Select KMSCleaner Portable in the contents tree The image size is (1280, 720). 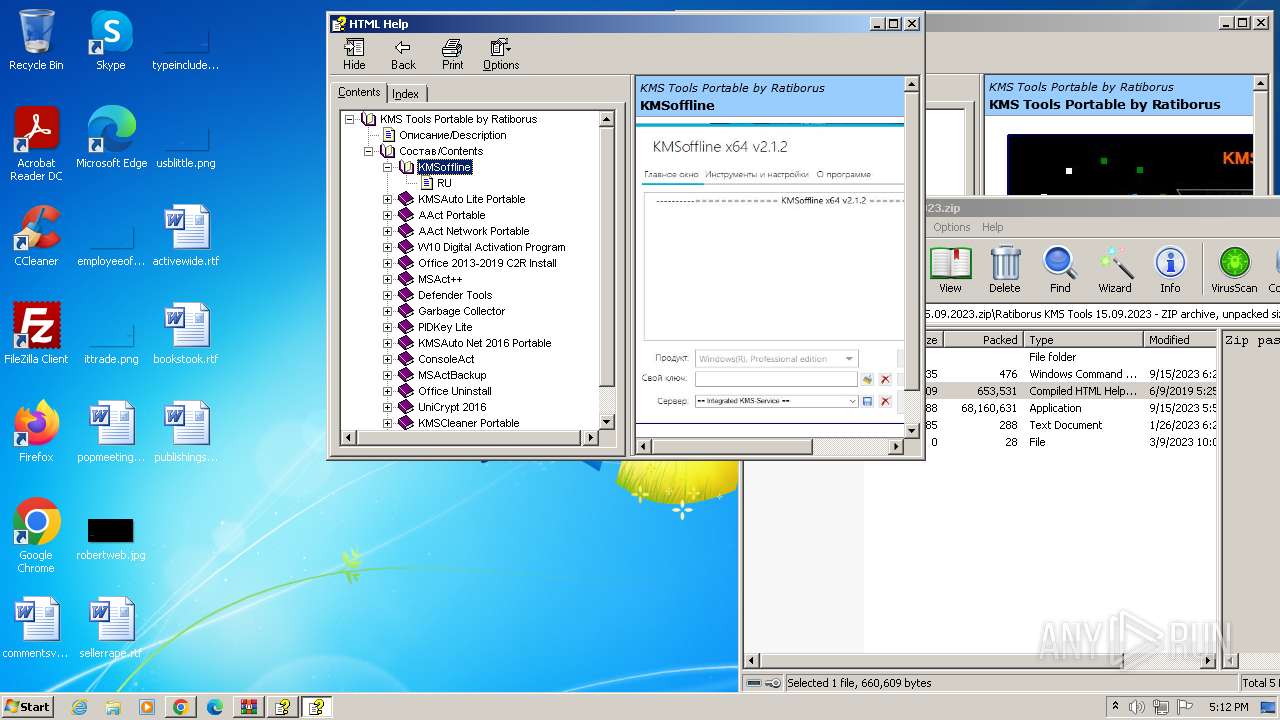click(x=468, y=423)
